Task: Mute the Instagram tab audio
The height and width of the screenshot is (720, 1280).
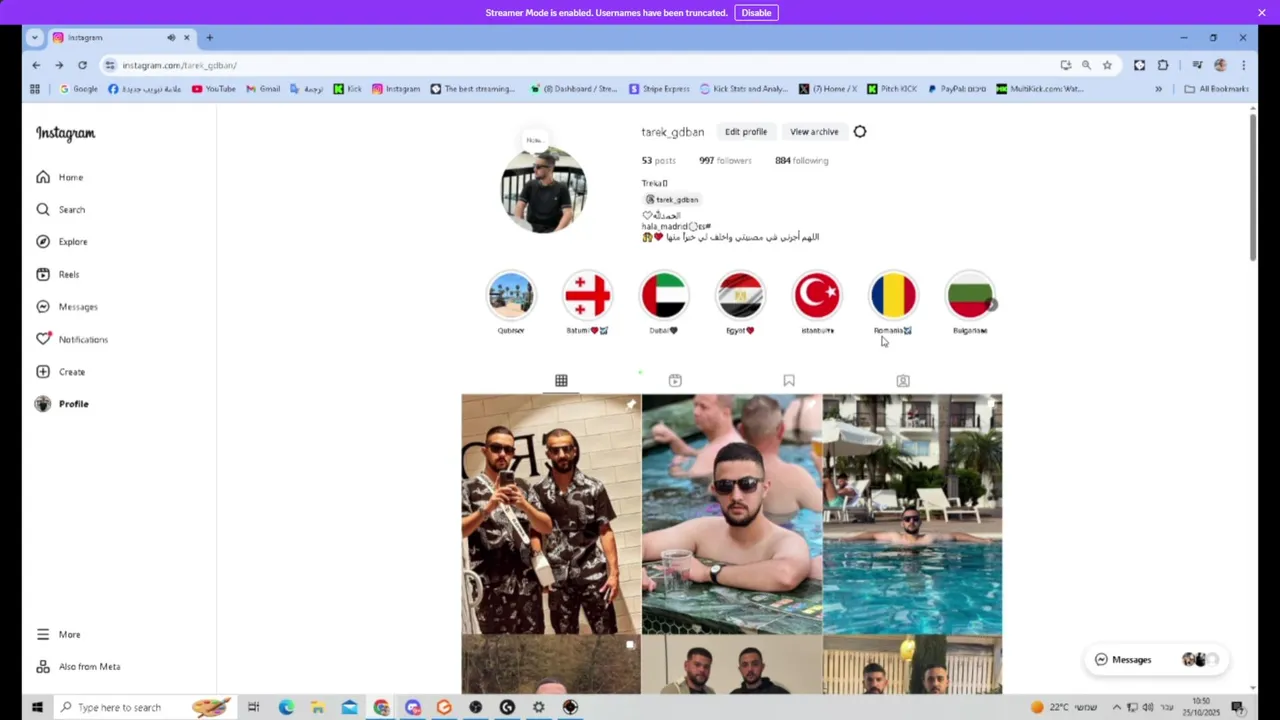Action: [x=171, y=37]
